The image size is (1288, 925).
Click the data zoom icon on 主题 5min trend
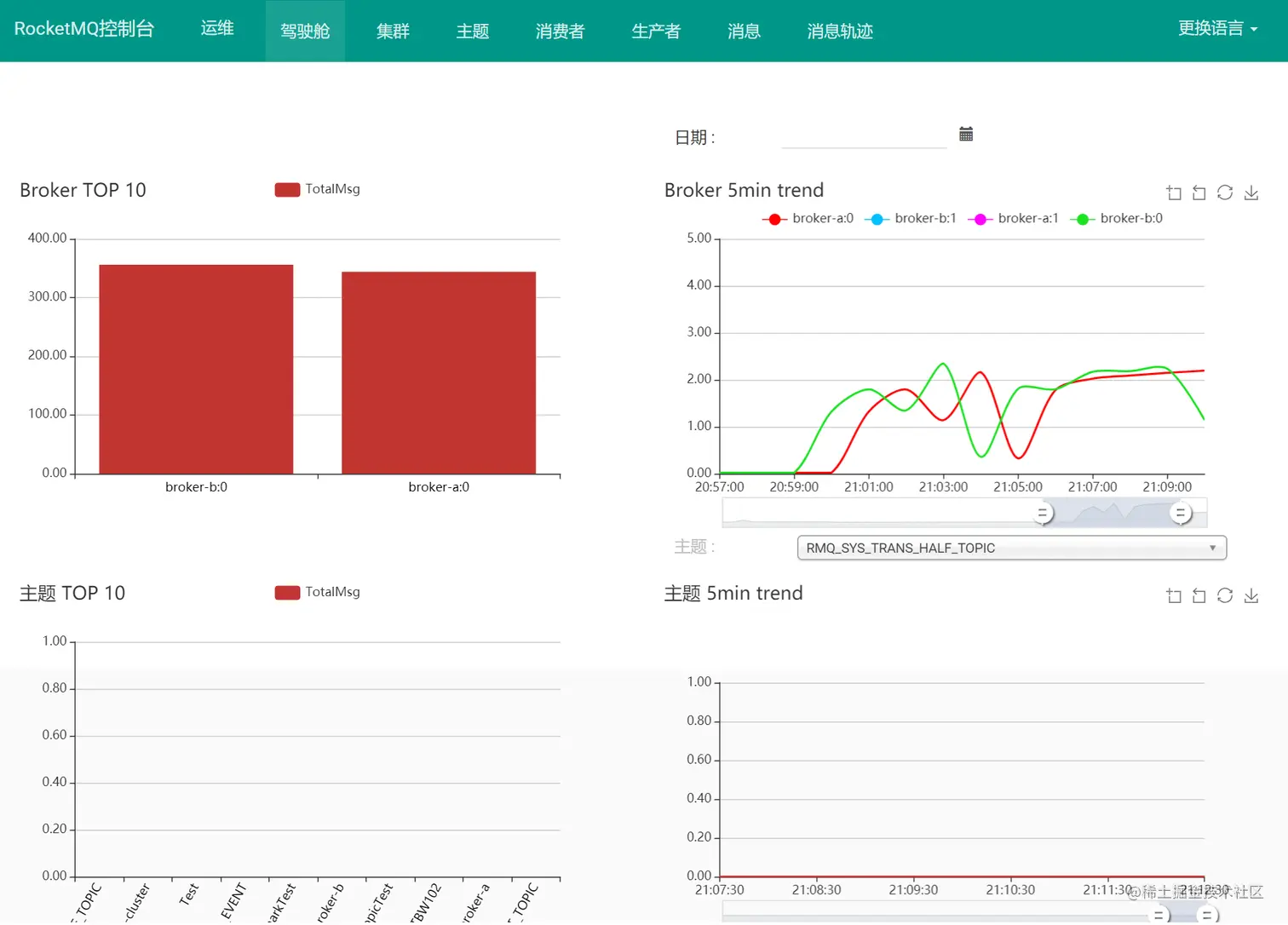click(1173, 595)
